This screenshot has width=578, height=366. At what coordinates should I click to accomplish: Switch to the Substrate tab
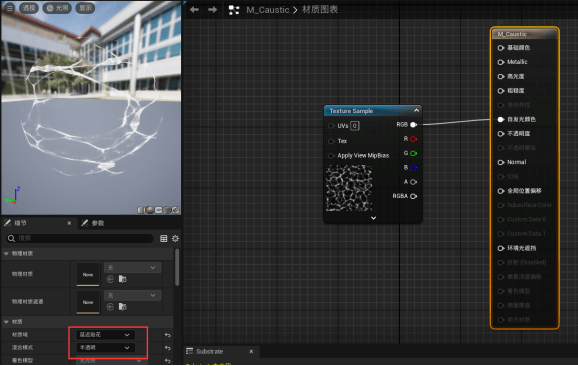(x=209, y=352)
